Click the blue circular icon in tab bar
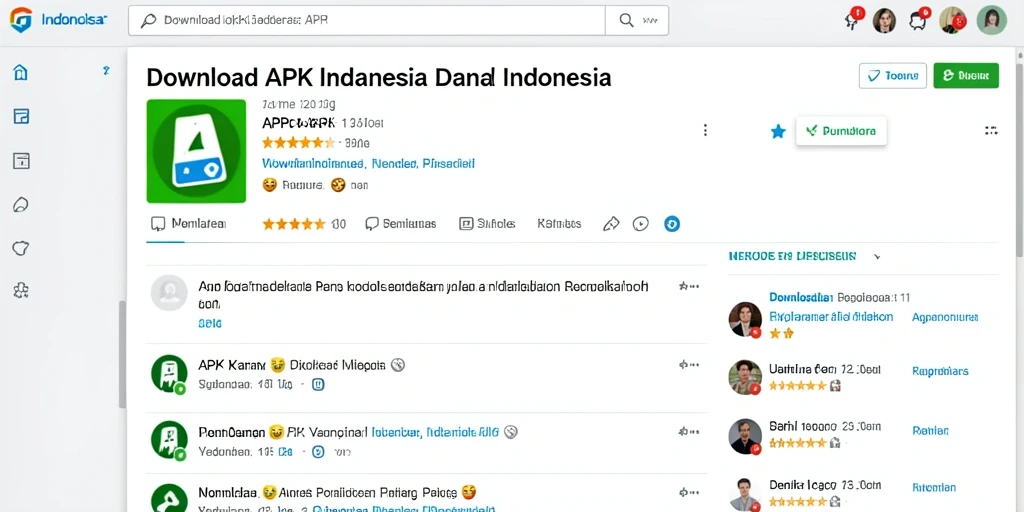1024x512 pixels. pyautogui.click(x=672, y=224)
